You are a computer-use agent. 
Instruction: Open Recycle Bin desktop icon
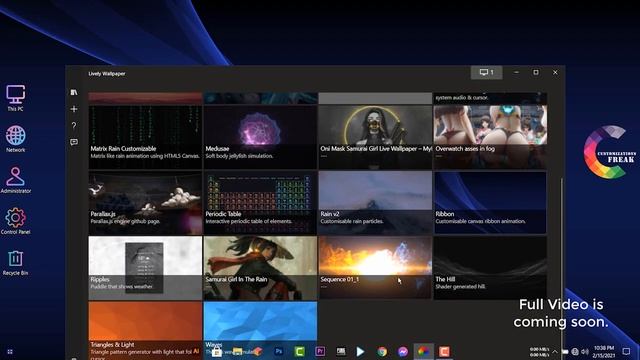[x=16, y=262]
